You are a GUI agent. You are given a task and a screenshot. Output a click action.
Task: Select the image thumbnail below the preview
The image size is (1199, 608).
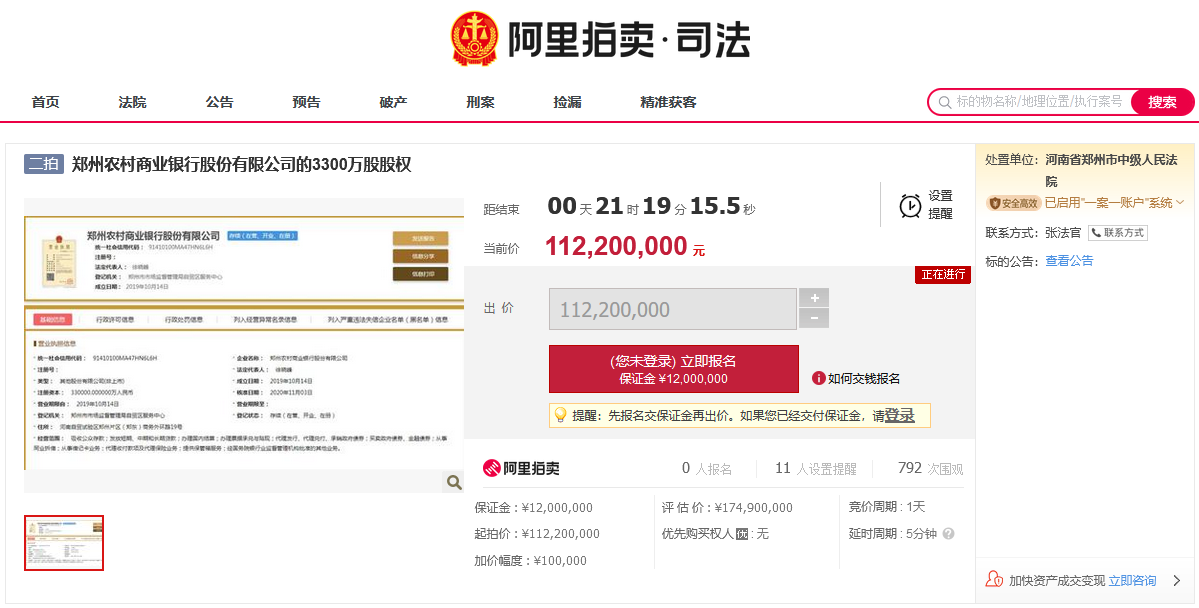coord(63,543)
